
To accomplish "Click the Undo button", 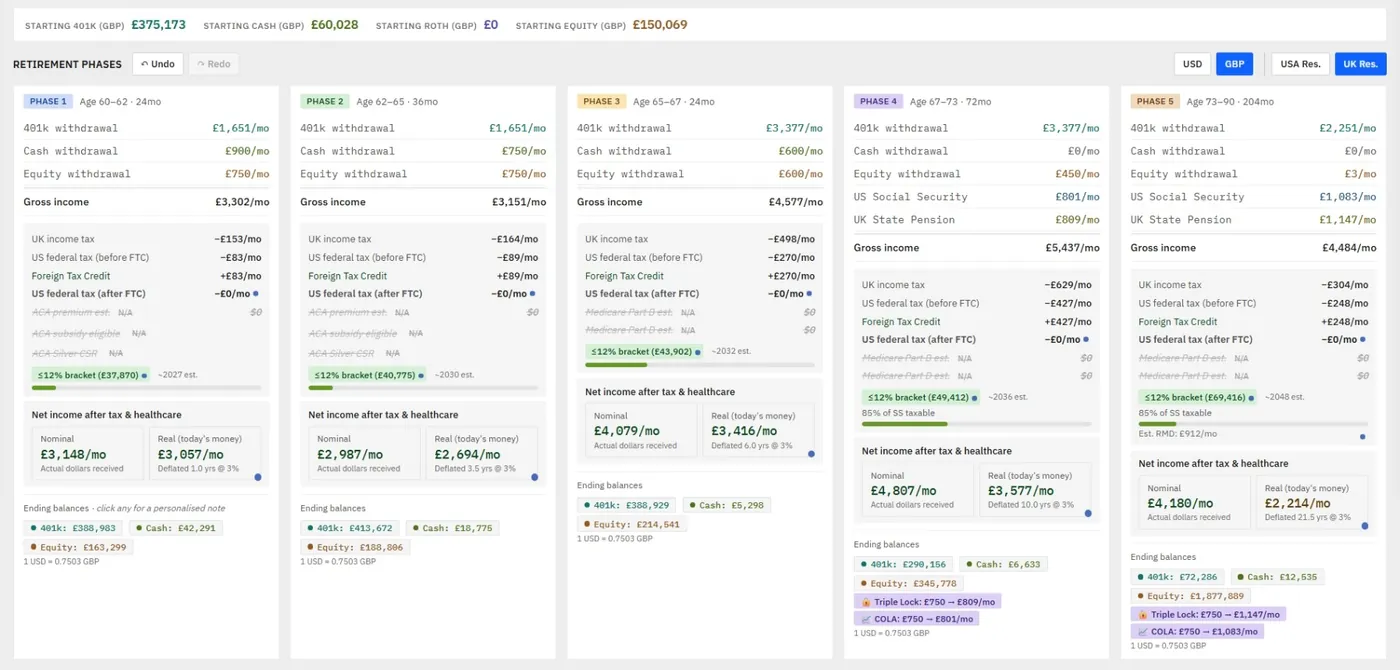I will (157, 64).
